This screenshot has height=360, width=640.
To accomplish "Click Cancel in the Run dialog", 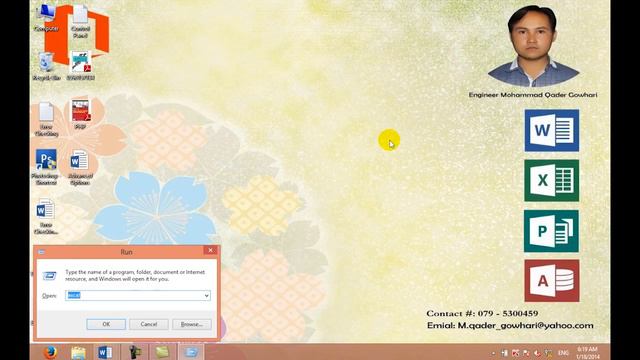I will [149, 324].
